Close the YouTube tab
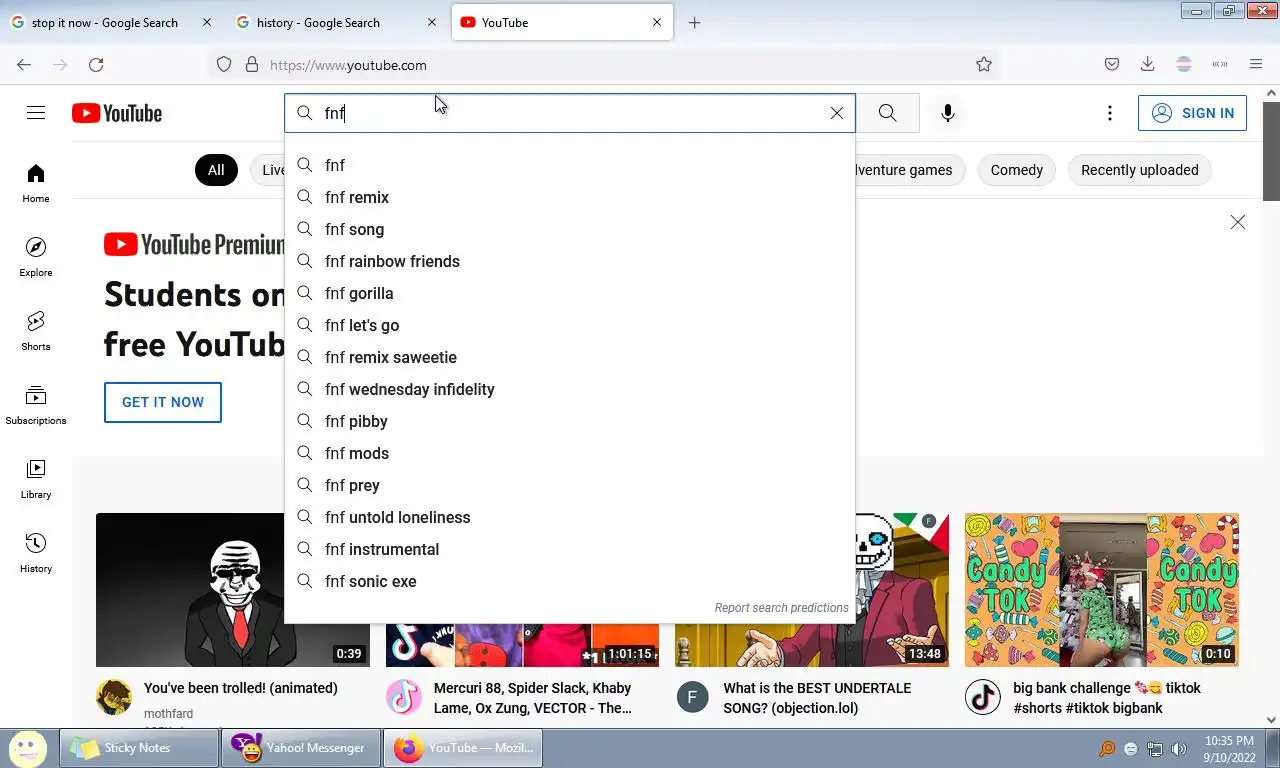Viewport: 1280px width, 768px height. click(657, 22)
